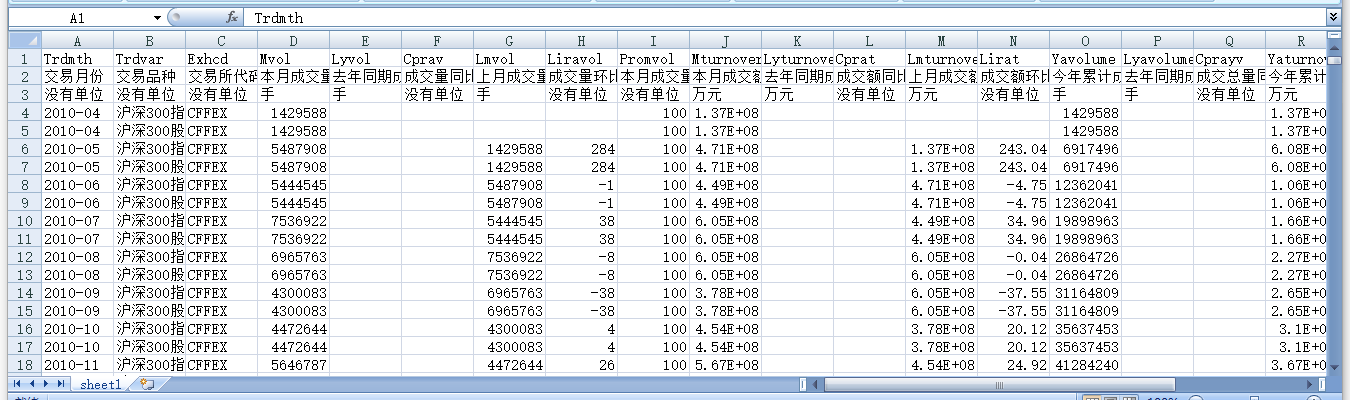Click the Lirat header cell
This screenshot has height=400, width=1350.
click(1014, 59)
